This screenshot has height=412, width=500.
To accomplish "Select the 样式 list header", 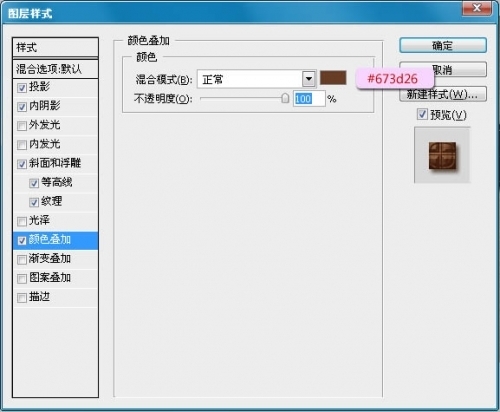I will point(55,47).
